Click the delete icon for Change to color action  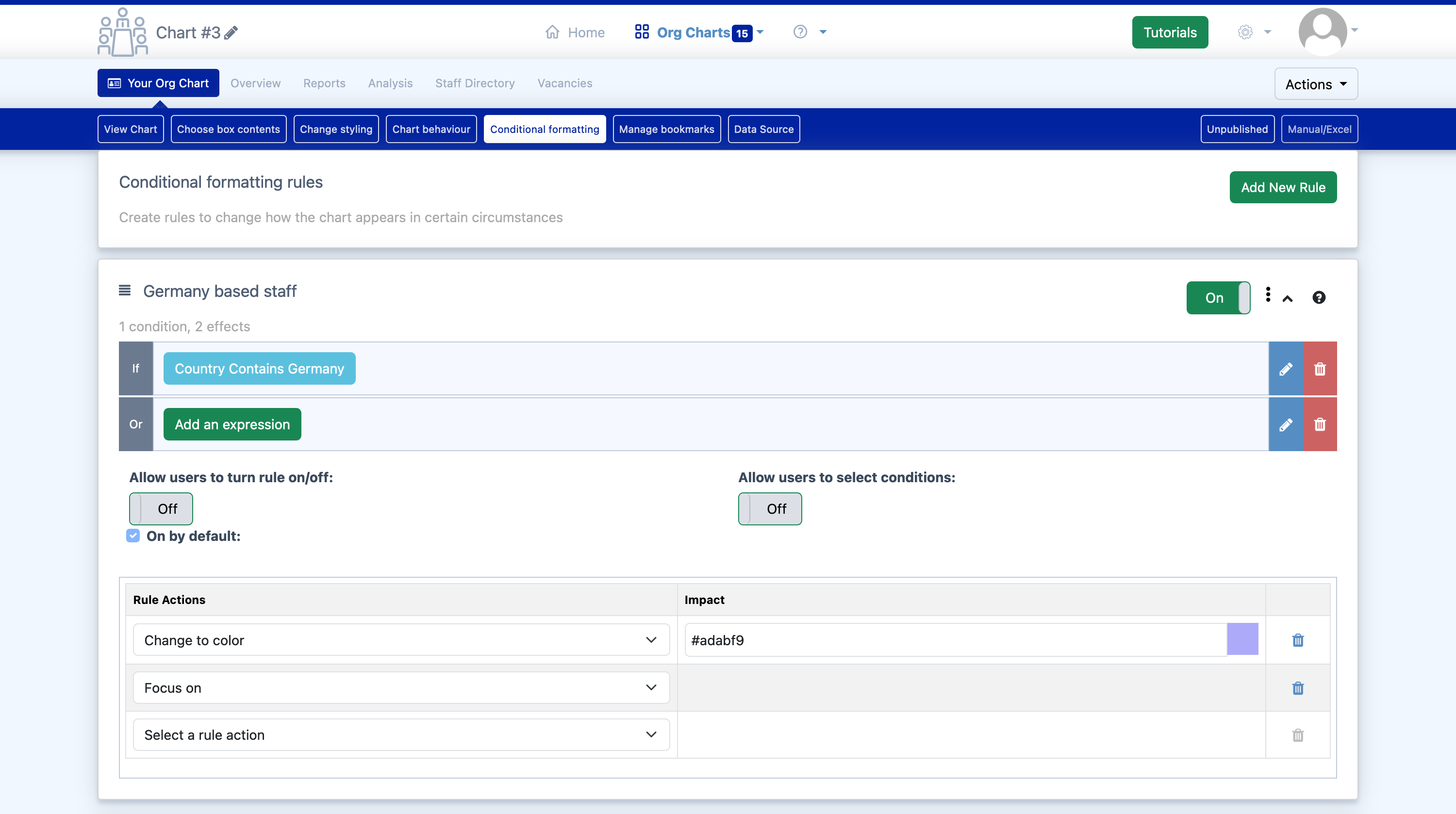click(1297, 640)
